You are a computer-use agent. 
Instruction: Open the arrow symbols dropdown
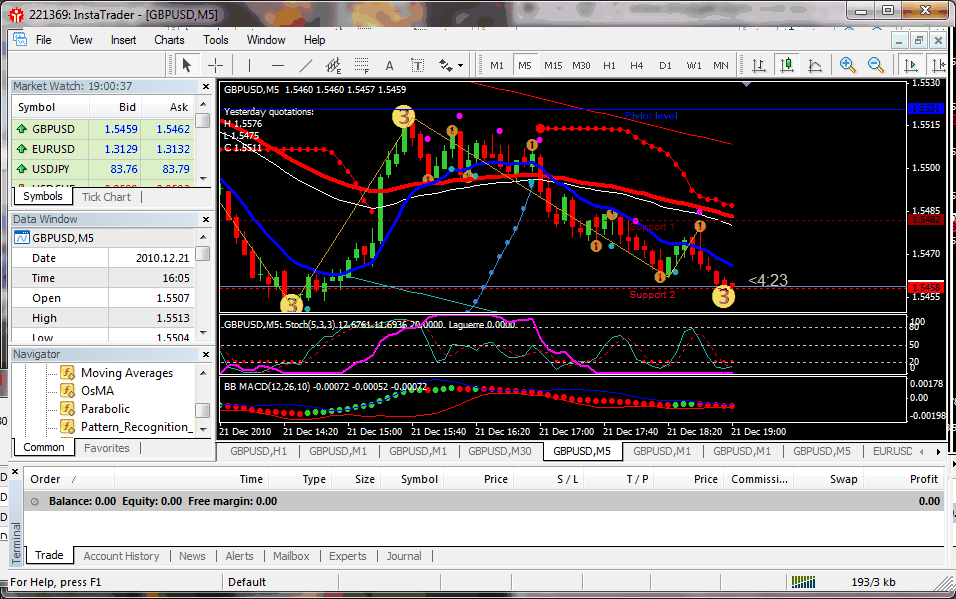click(459, 64)
